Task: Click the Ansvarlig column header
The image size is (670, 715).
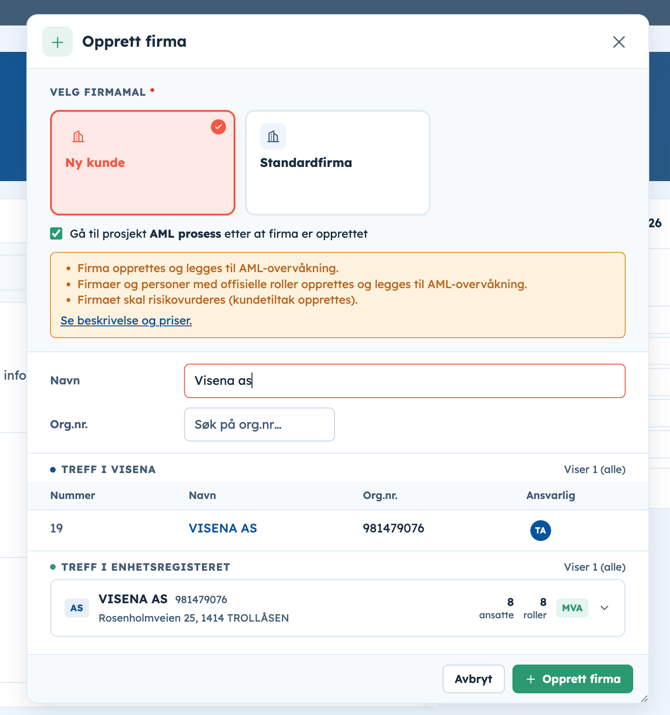Action: (551, 495)
